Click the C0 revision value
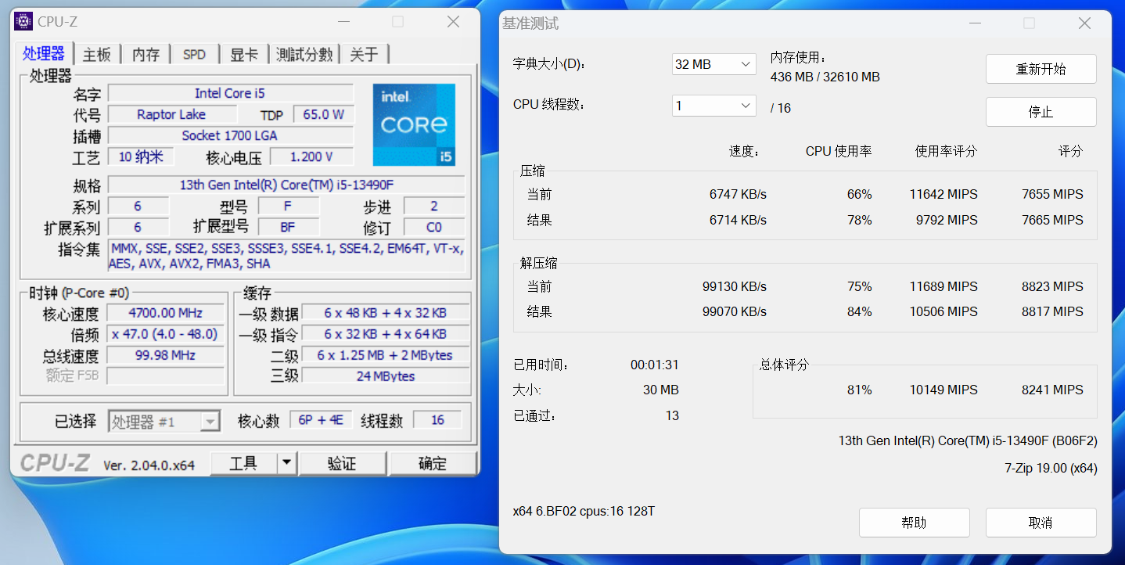1125x565 pixels. click(x=434, y=227)
